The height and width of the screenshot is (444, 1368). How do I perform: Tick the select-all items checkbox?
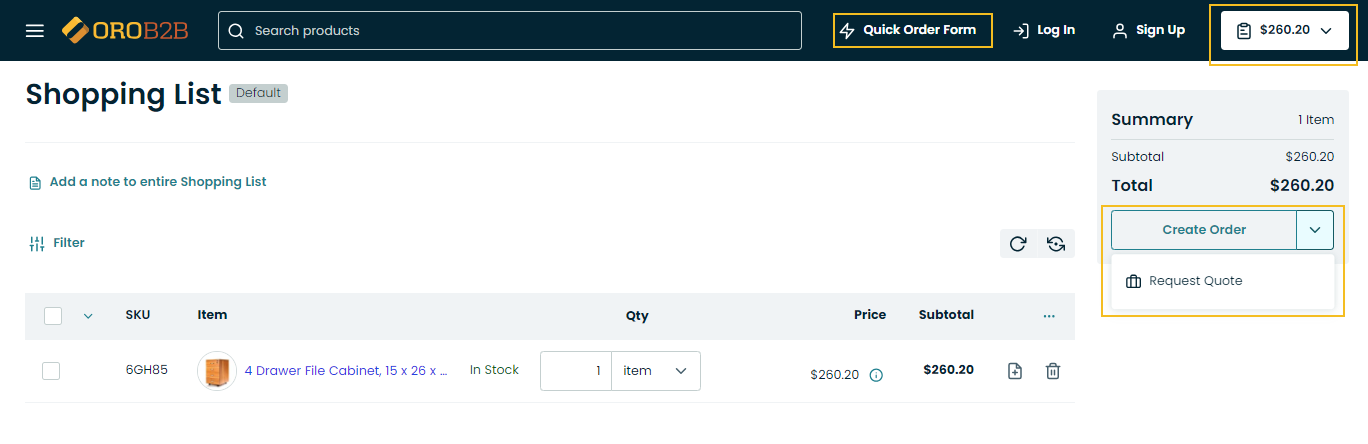(x=53, y=316)
